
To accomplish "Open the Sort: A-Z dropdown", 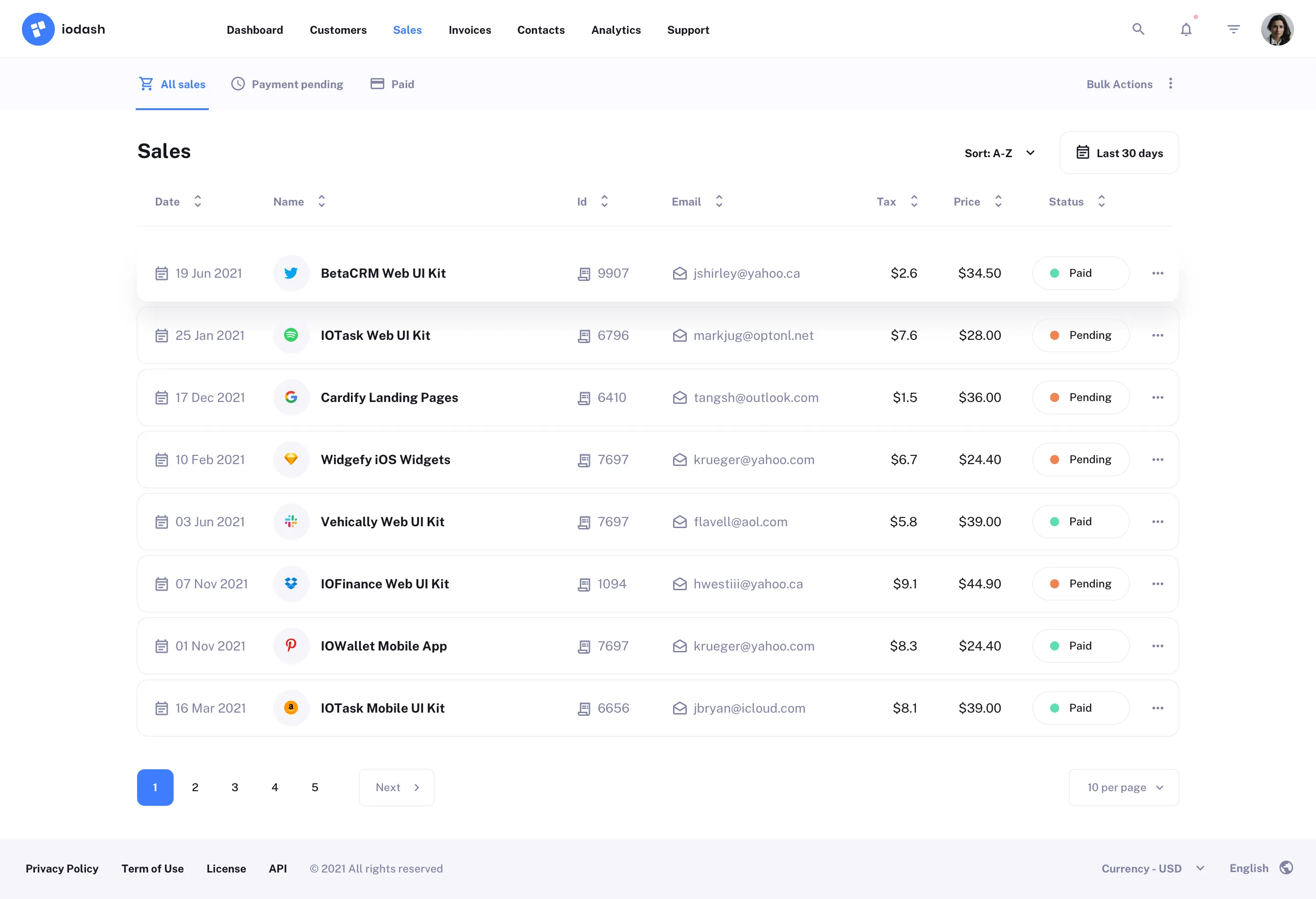I will [999, 152].
